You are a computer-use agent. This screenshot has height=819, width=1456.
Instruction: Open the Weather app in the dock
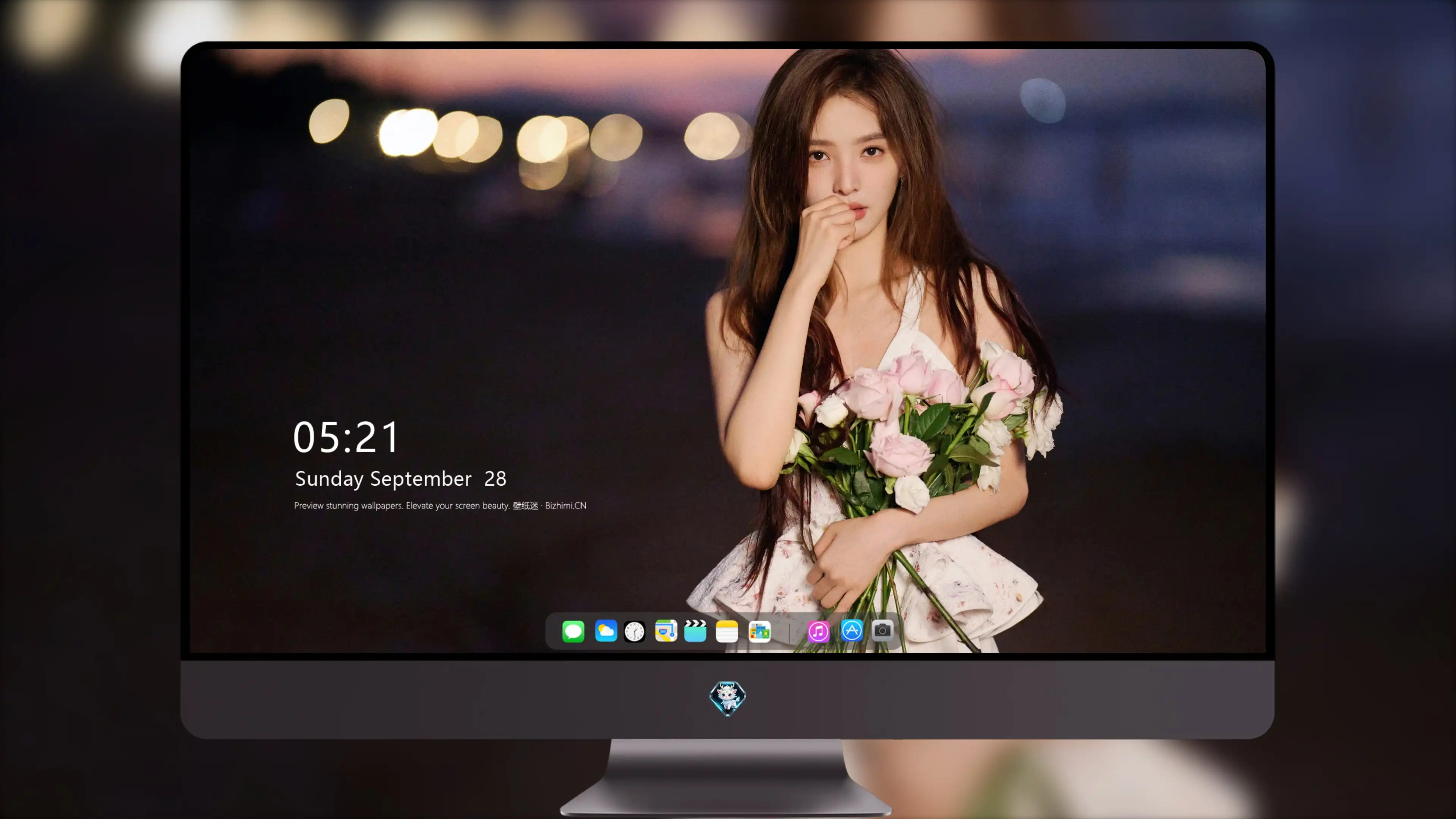click(606, 631)
